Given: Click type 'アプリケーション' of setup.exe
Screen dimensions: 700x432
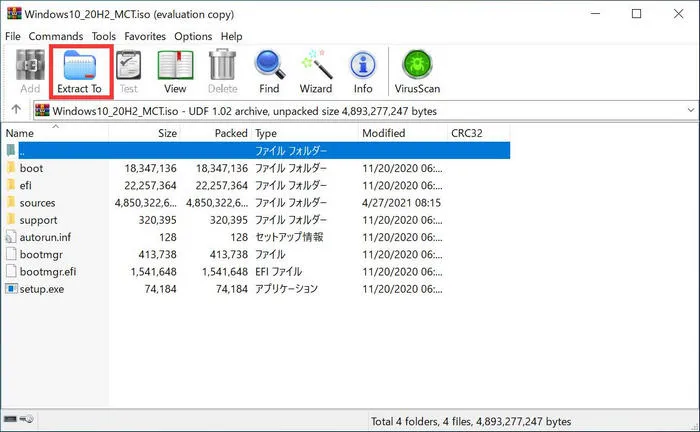Looking at the screenshot, I should pos(286,289).
